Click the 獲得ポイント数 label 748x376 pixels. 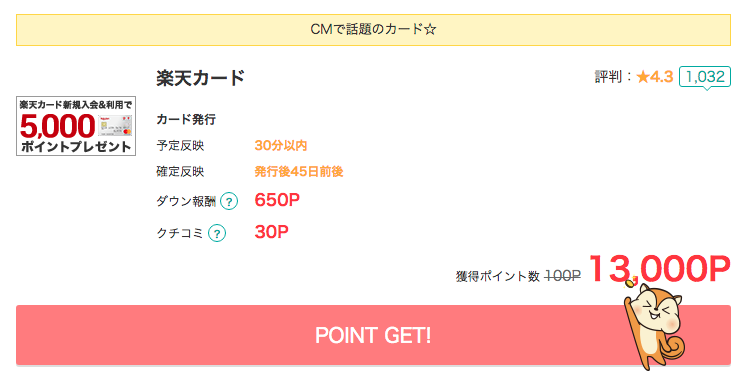[x=498, y=276]
